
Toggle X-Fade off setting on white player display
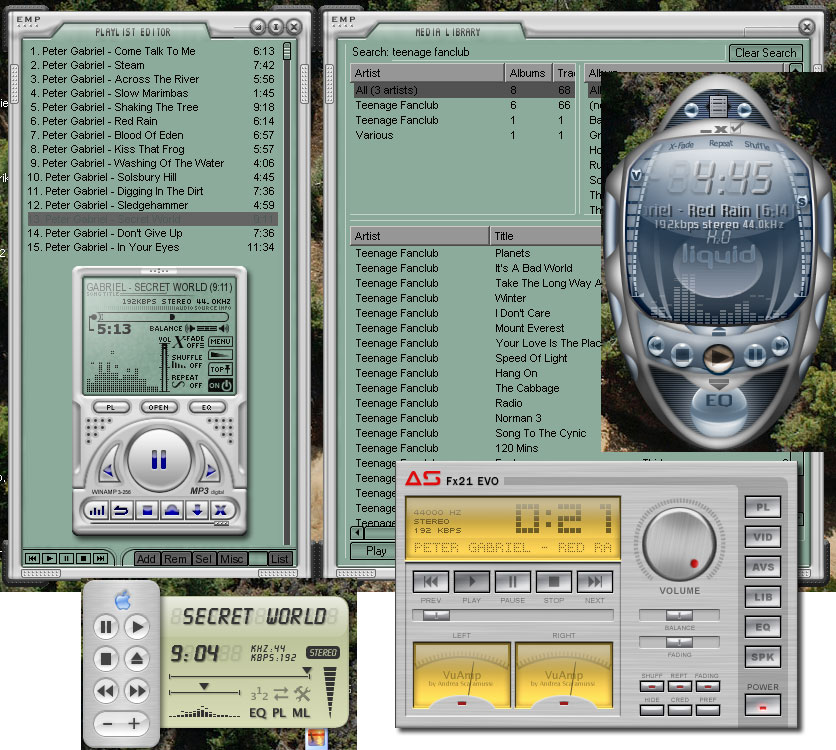click(x=190, y=342)
